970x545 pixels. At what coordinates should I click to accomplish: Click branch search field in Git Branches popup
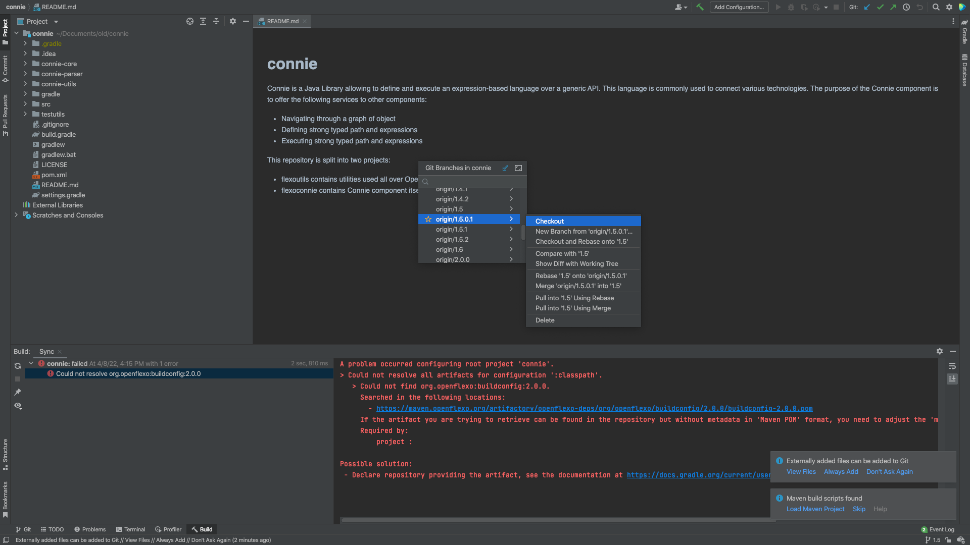473,181
